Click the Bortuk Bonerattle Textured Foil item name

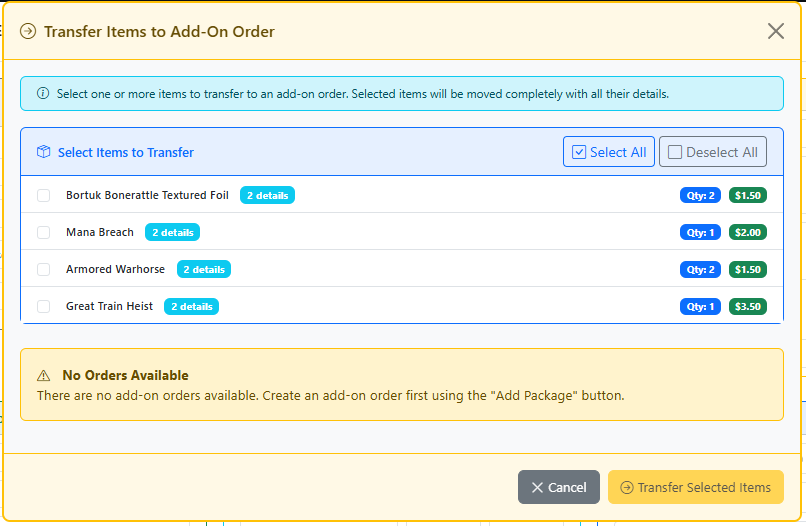pos(147,195)
